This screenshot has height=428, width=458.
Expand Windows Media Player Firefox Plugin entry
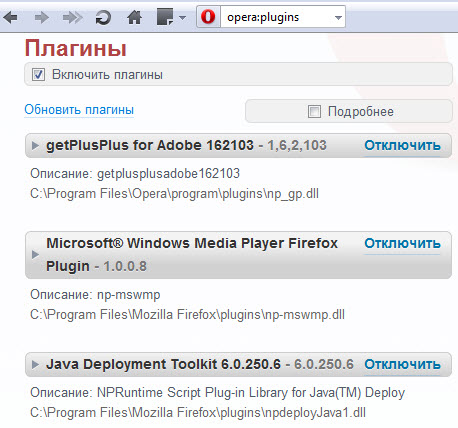[35, 255]
